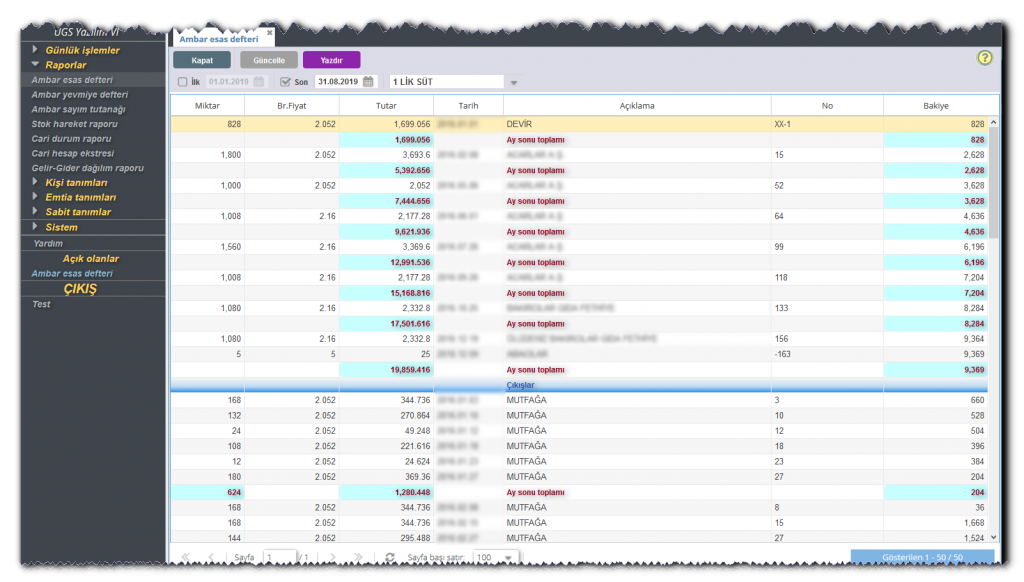Click Miktar cell 624
This screenshot has height=582, width=1024.
point(207,493)
